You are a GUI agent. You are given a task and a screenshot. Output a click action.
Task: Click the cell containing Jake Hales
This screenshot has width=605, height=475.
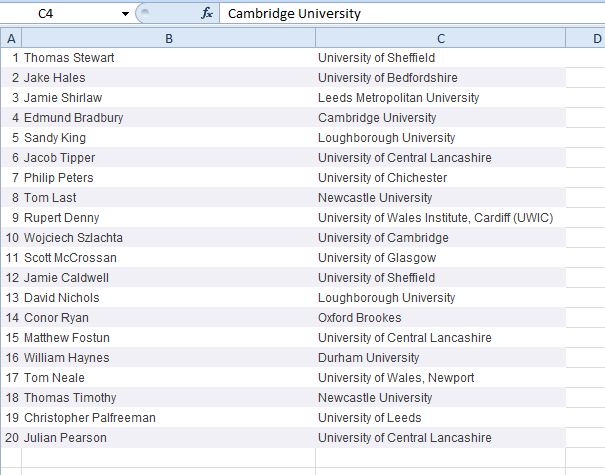point(169,78)
